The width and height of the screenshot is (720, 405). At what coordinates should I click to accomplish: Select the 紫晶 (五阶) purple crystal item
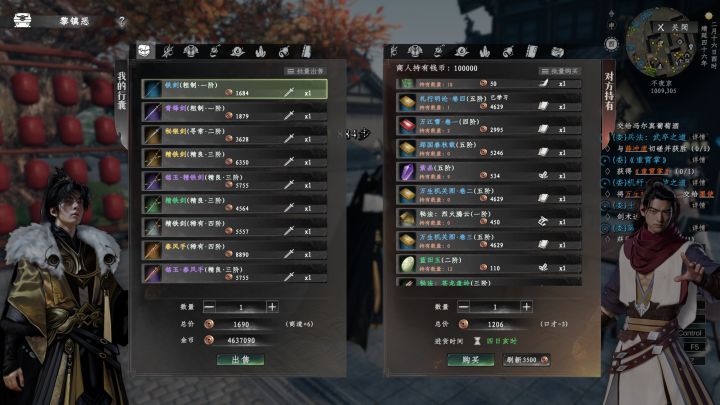tap(488, 171)
